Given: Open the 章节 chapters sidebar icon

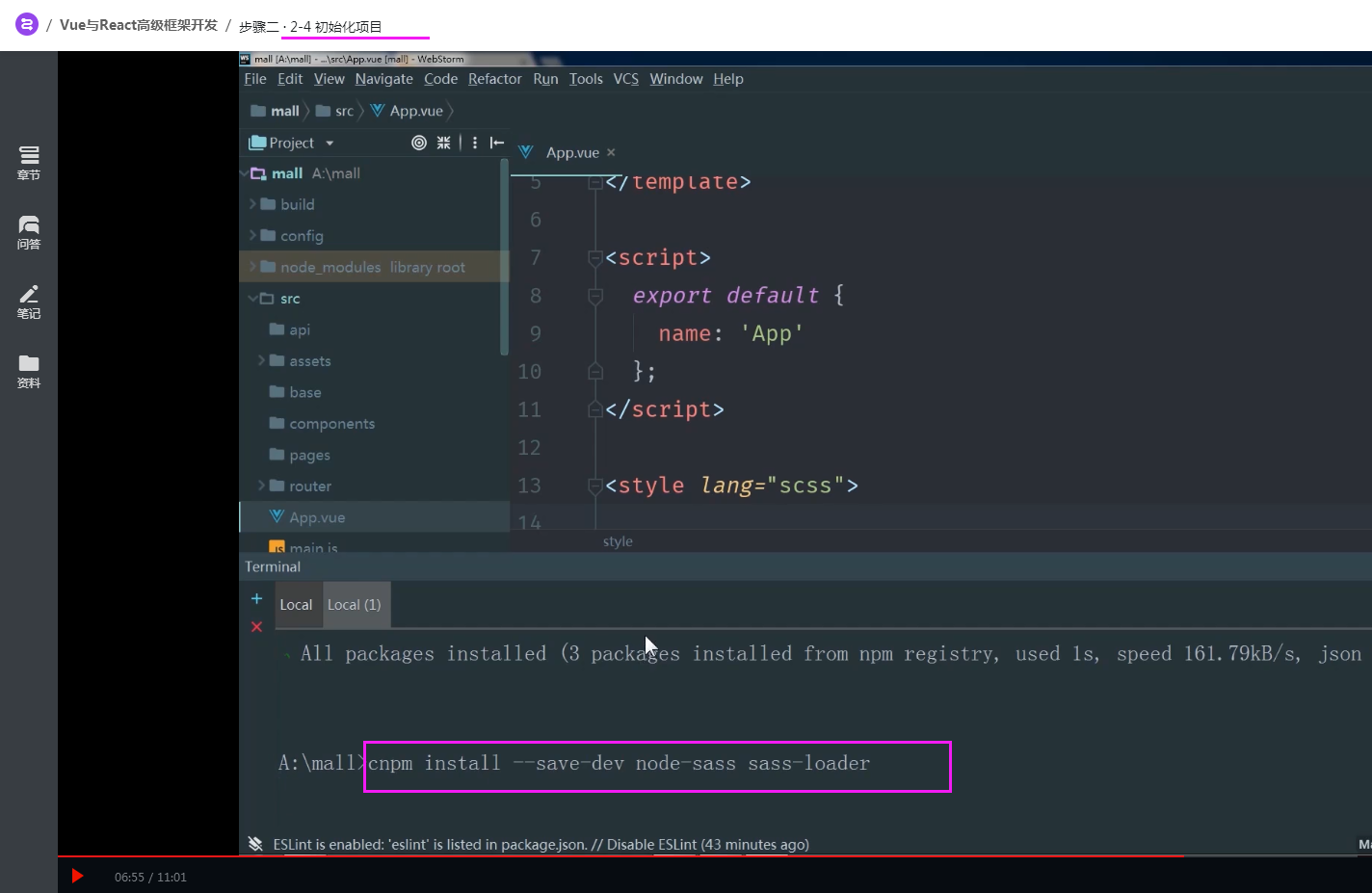Looking at the screenshot, I should point(29,163).
